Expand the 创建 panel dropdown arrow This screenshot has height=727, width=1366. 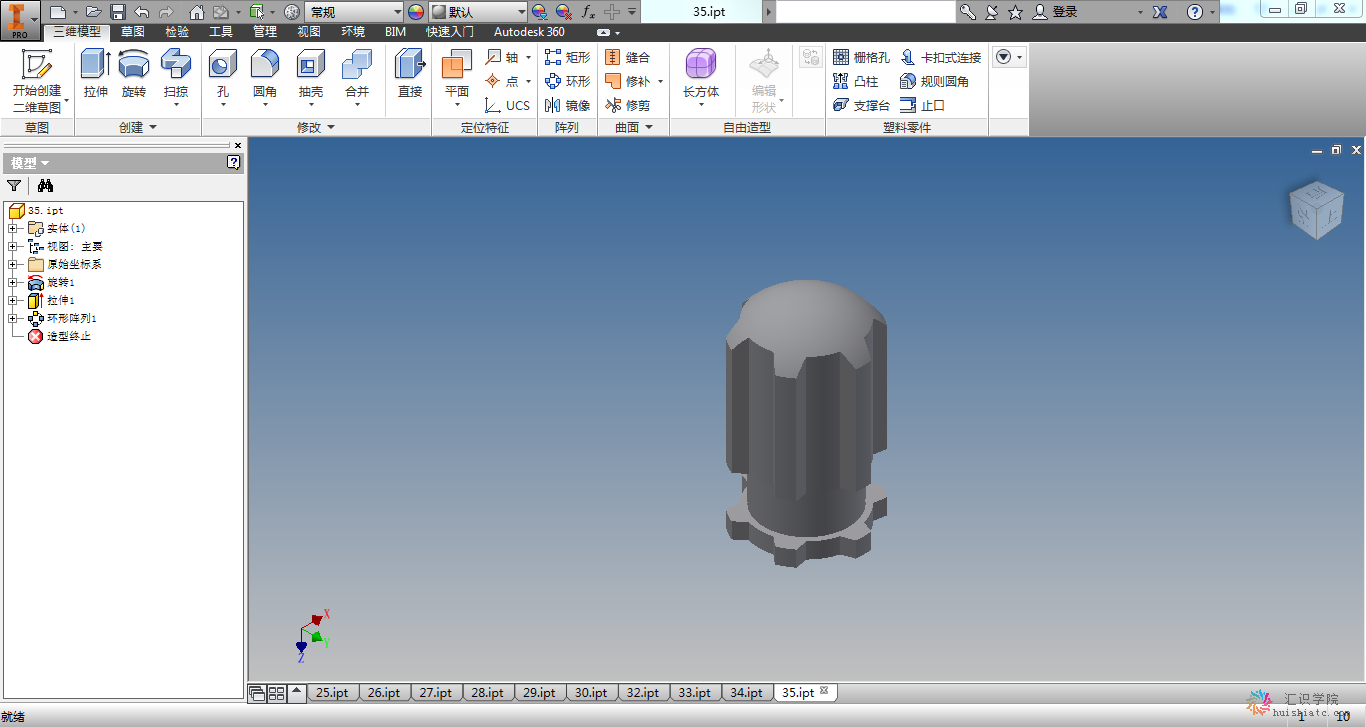coord(153,128)
